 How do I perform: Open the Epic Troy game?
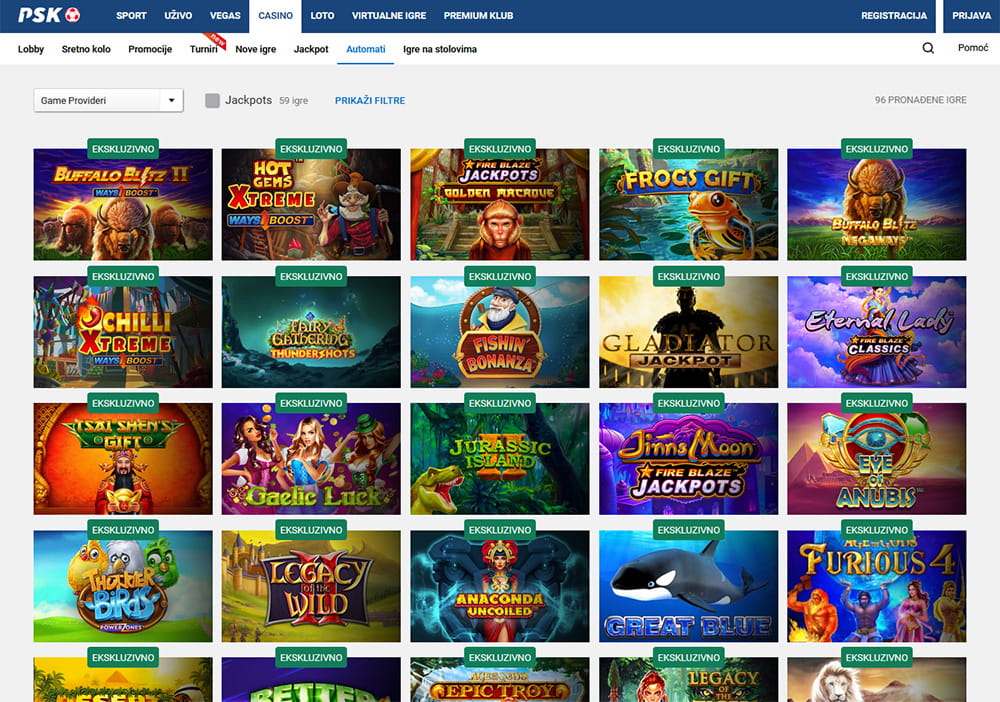point(500,680)
